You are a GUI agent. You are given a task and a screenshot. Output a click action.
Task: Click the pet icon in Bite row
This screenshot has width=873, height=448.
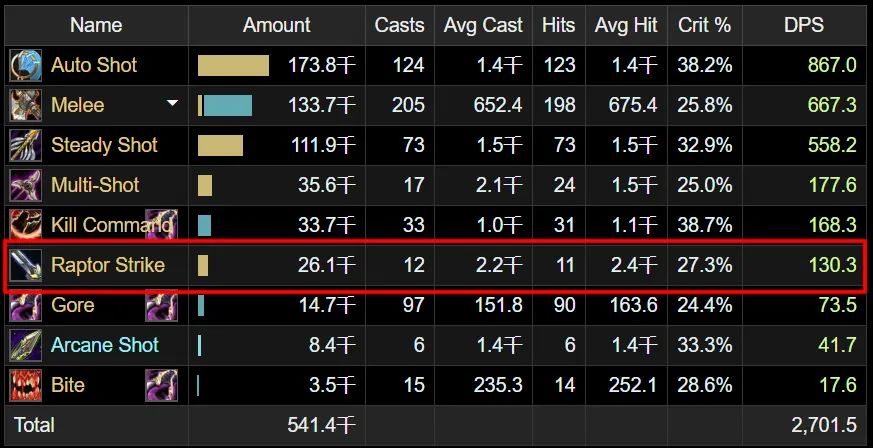[x=161, y=385]
